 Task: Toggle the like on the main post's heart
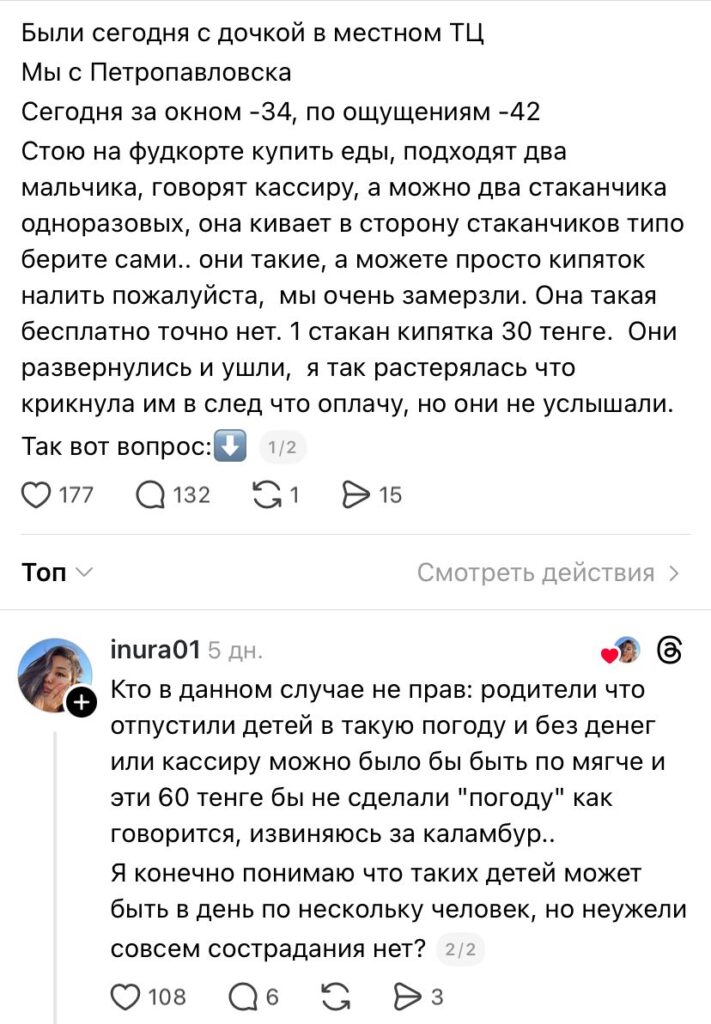click(36, 493)
